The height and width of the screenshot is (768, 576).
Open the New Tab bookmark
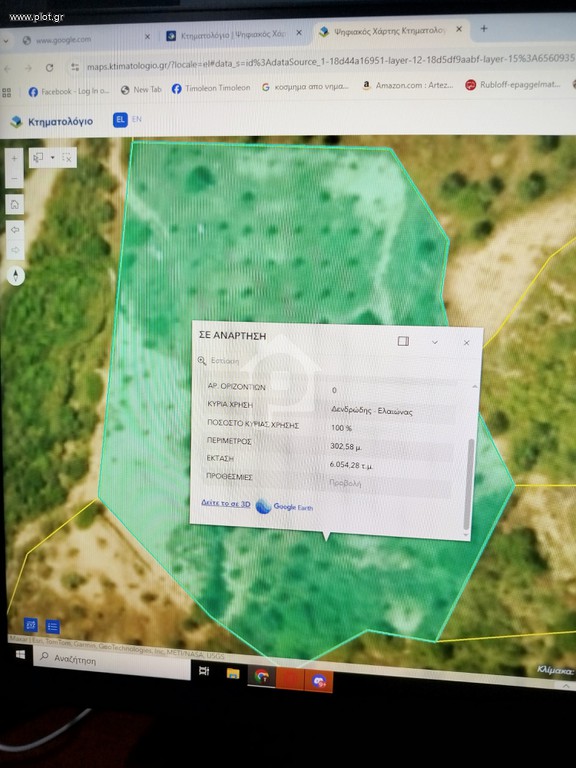click(141, 90)
